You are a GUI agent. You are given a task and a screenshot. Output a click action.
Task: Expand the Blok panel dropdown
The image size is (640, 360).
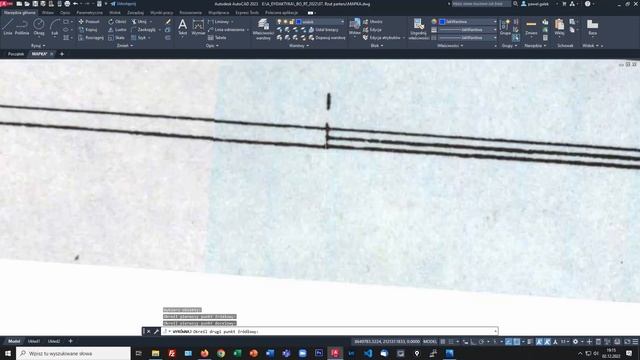point(377,46)
